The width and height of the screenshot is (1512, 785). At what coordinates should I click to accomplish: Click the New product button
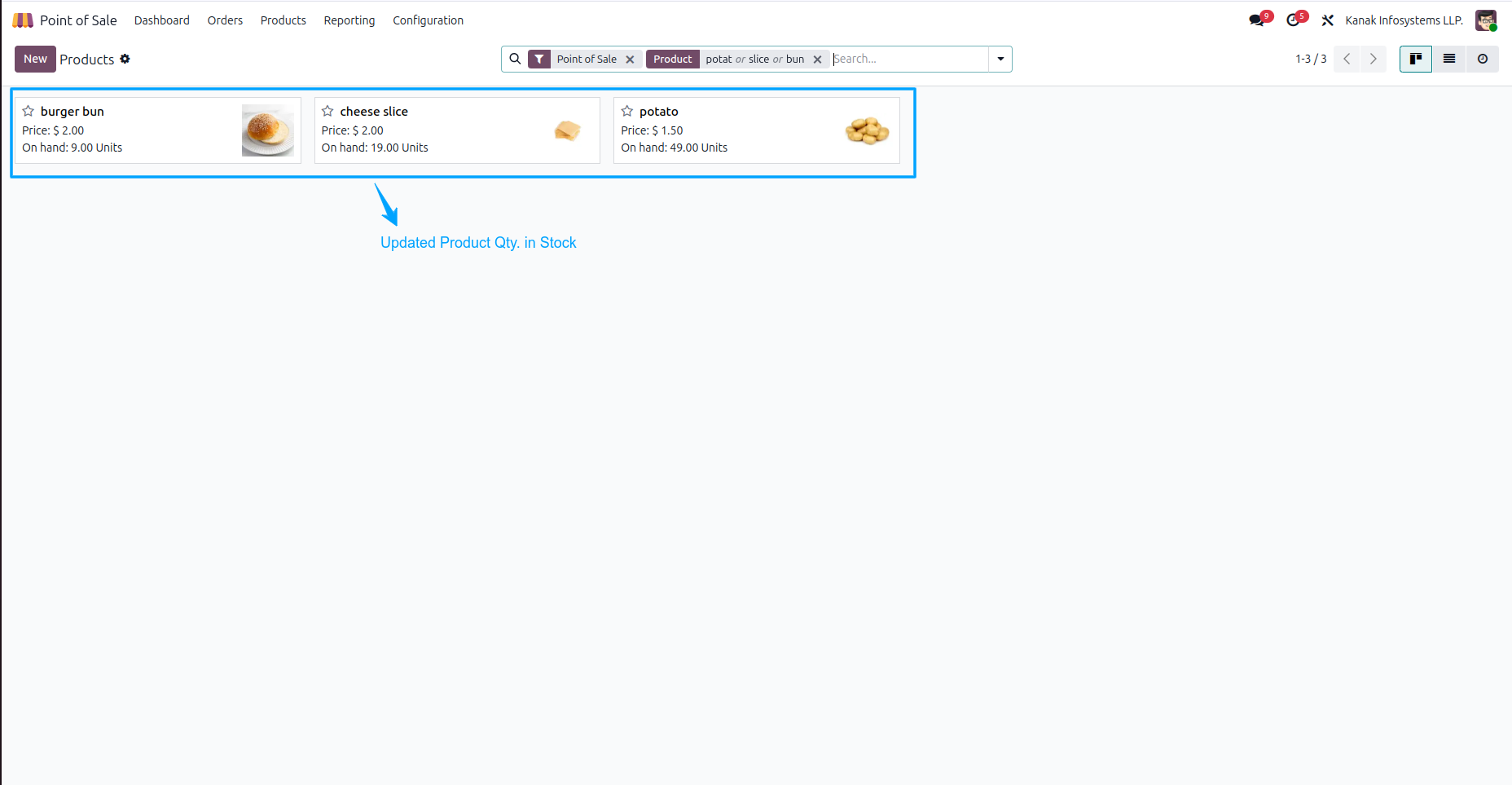click(35, 59)
